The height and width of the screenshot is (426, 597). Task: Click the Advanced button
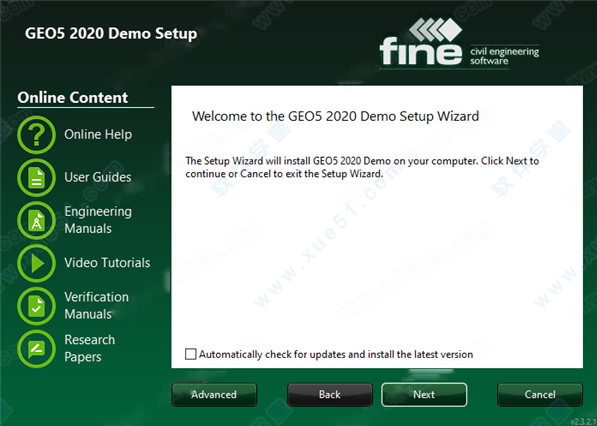tap(214, 394)
